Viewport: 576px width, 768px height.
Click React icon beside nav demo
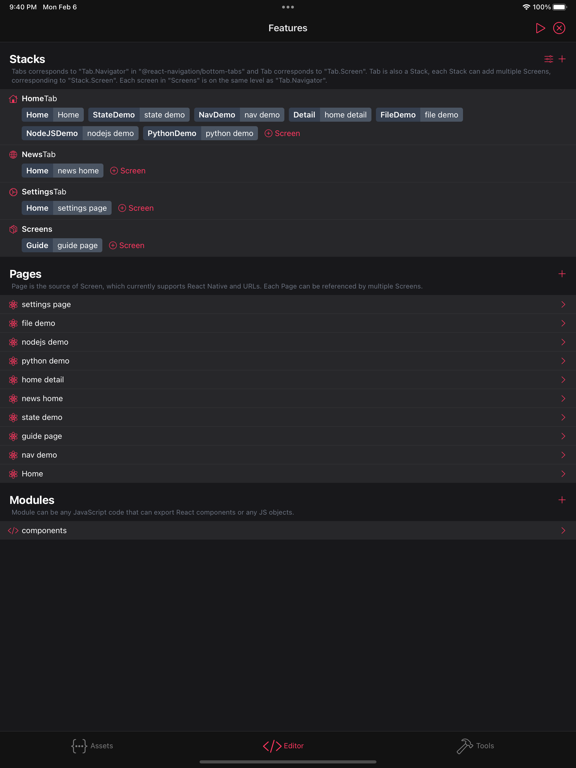click(x=13, y=455)
